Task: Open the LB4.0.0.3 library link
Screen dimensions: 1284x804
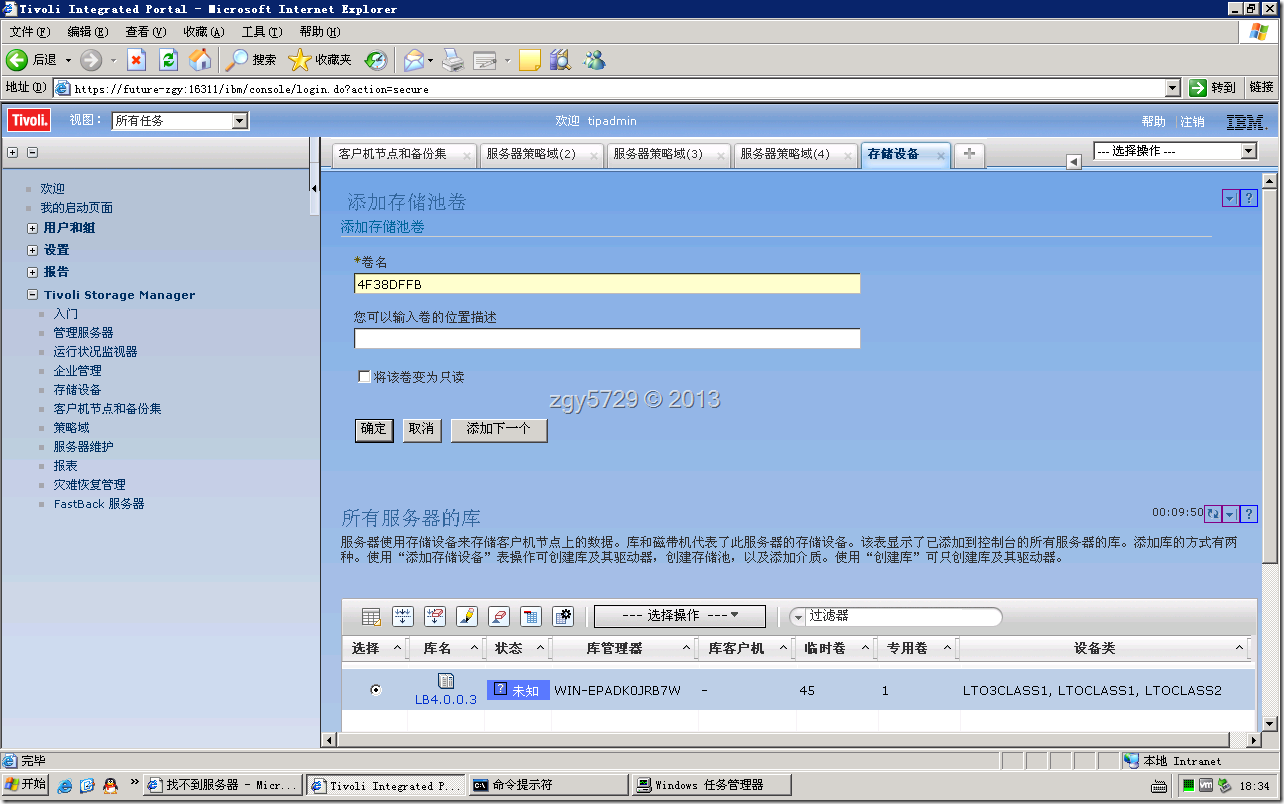Action: click(446, 700)
